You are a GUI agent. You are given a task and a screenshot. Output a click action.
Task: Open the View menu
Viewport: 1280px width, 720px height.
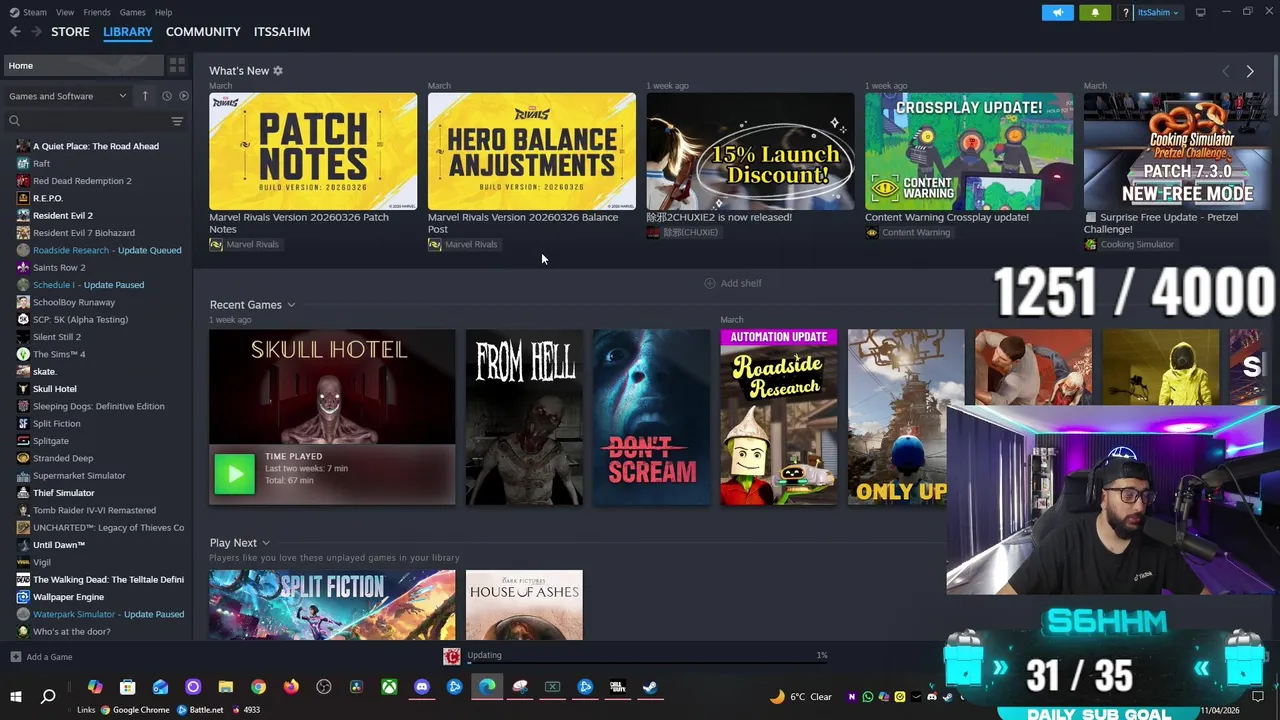[x=65, y=12]
